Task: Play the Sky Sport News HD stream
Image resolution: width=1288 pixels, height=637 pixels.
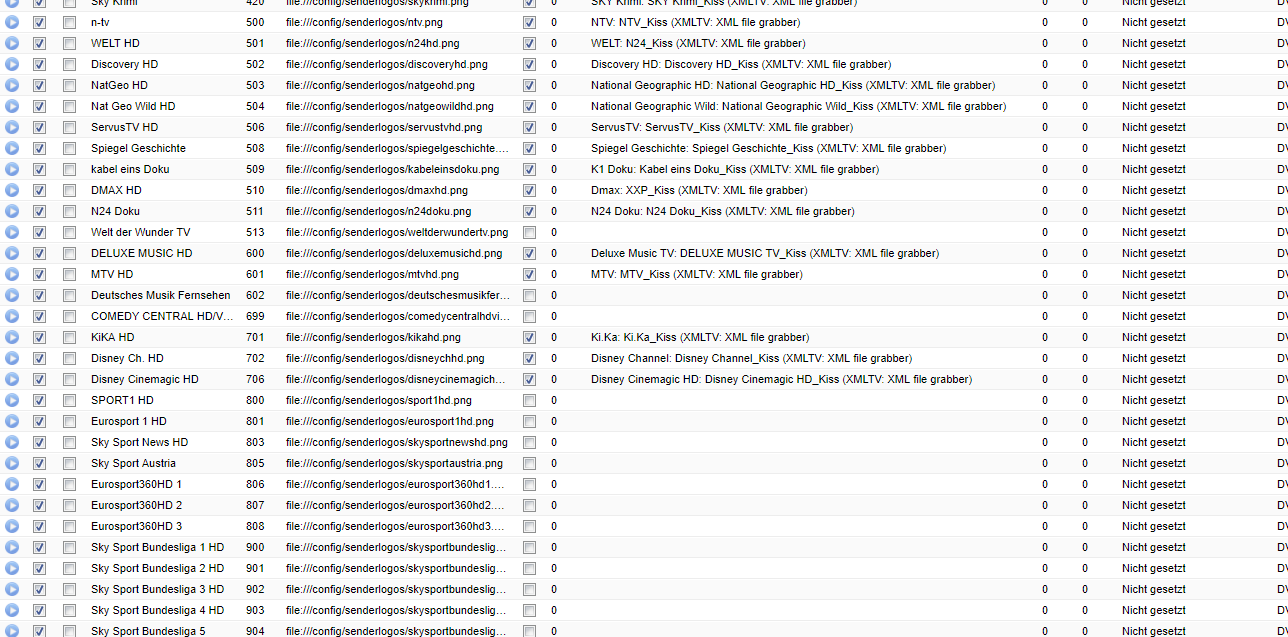Action: [x=12, y=442]
